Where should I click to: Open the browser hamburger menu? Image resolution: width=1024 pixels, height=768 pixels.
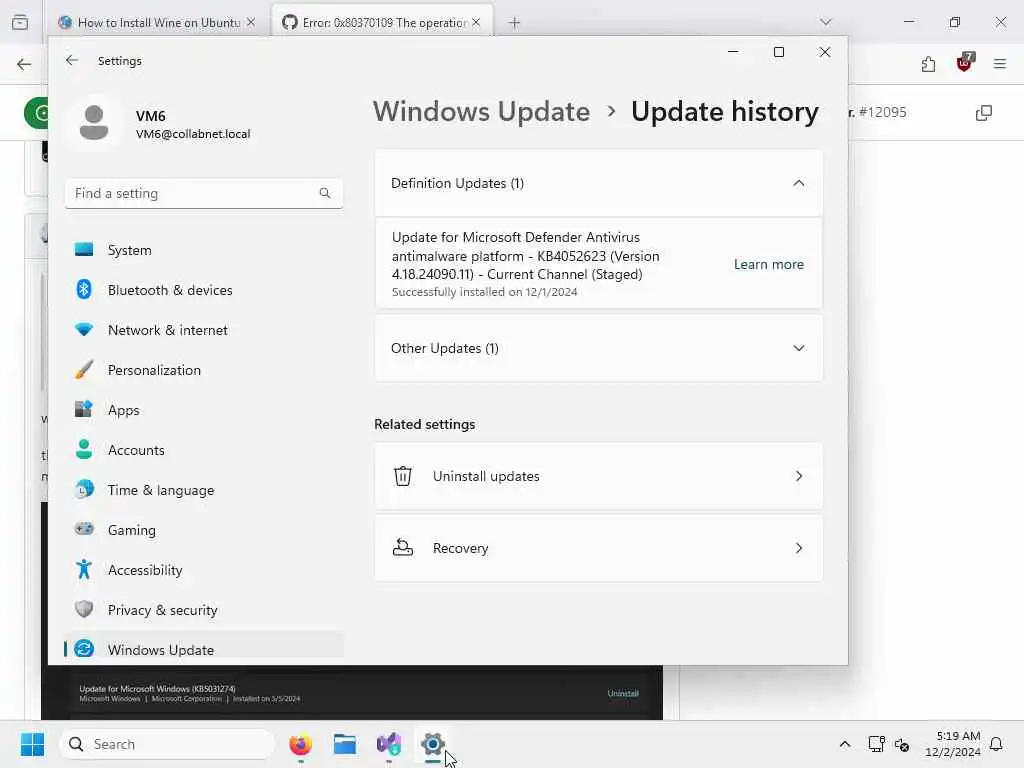pos(1000,64)
